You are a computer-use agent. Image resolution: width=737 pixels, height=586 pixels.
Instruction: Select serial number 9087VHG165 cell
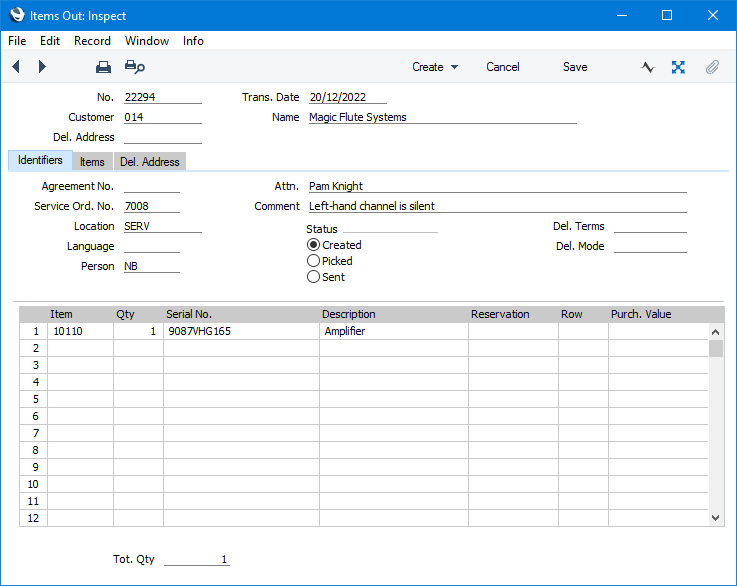tap(241, 331)
